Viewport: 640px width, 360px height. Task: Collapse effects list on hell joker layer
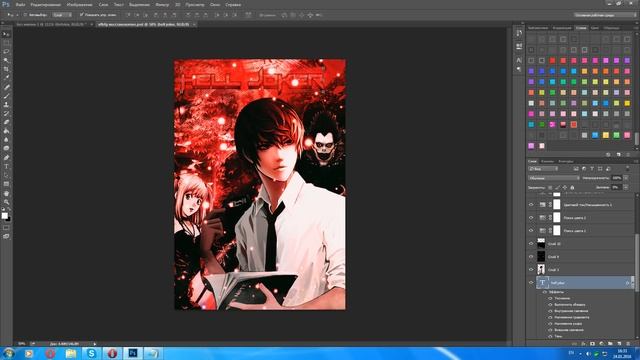coord(632,282)
